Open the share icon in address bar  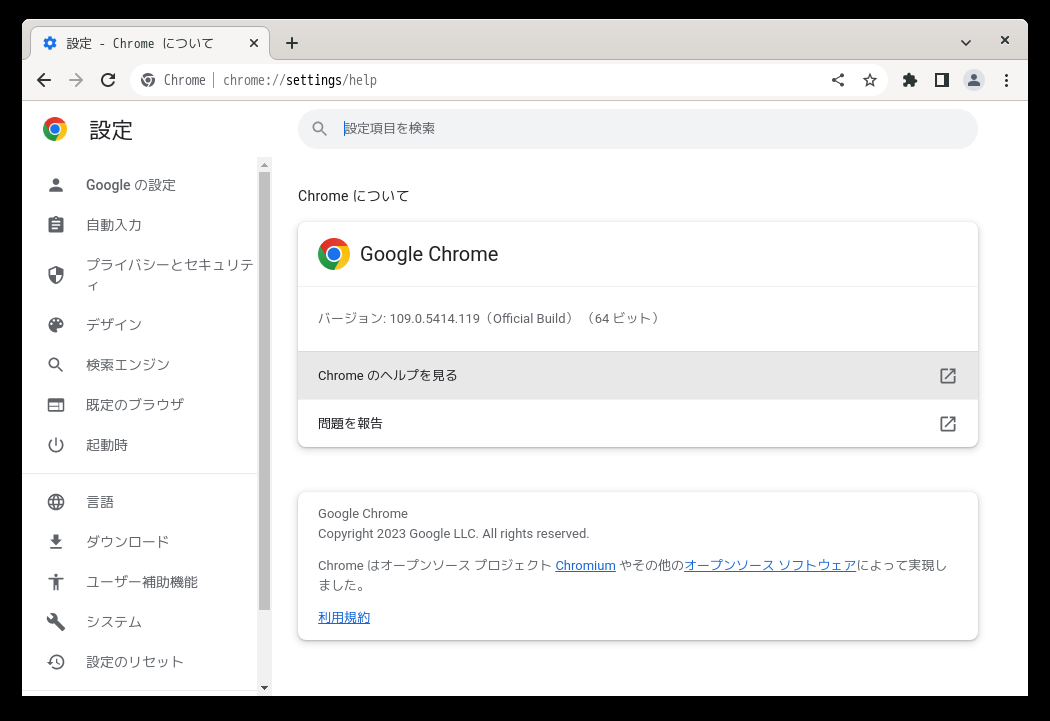(838, 80)
